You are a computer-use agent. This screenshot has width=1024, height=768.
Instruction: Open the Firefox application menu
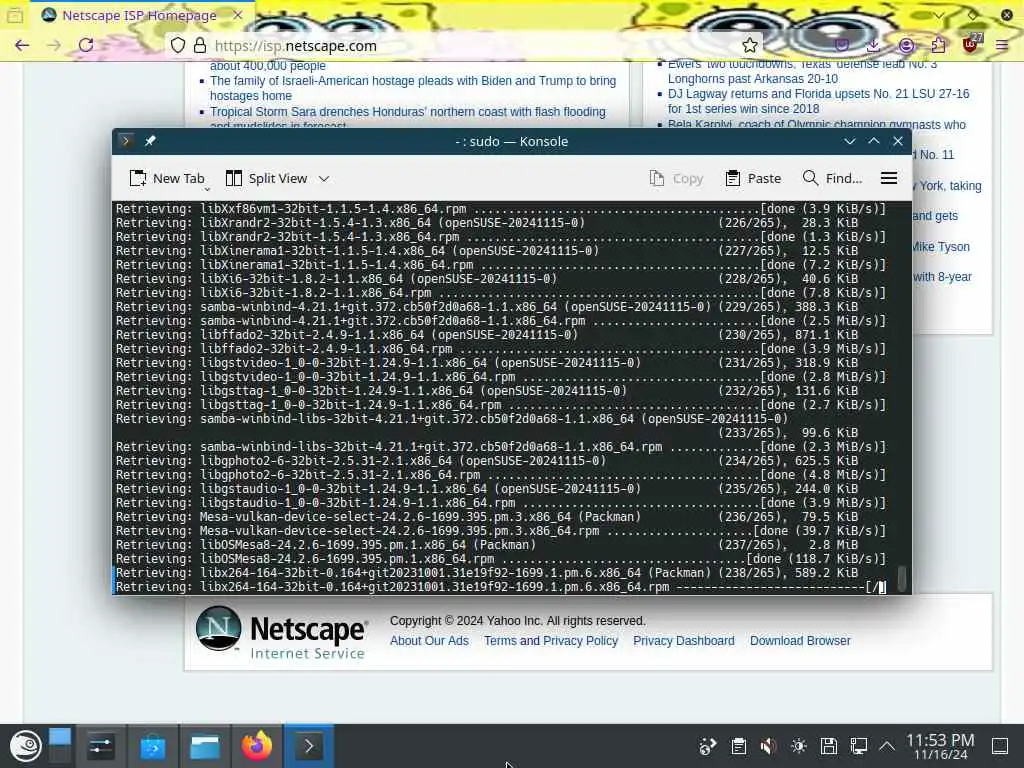point(1002,46)
